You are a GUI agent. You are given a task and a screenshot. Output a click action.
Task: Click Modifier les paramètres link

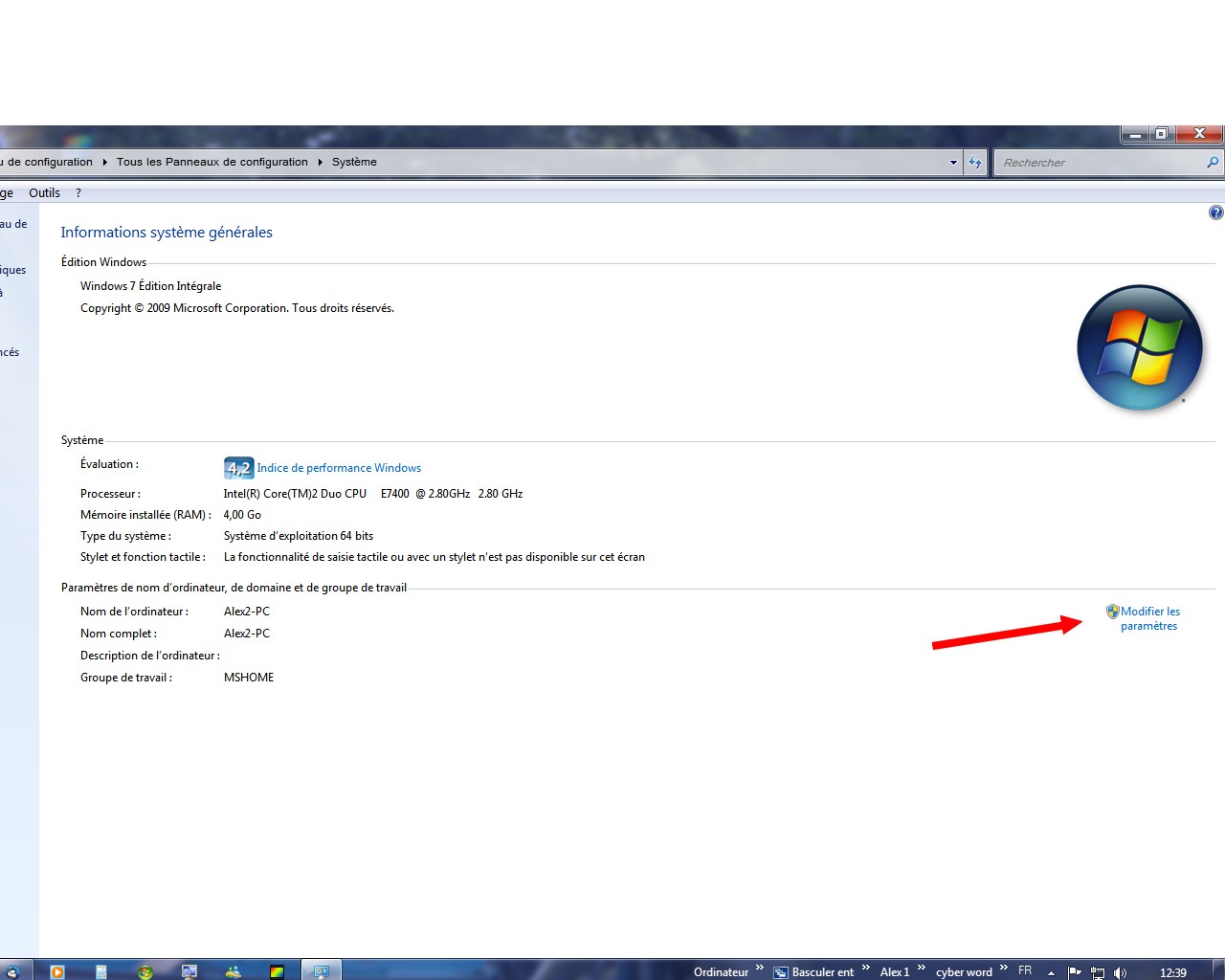tap(1149, 618)
